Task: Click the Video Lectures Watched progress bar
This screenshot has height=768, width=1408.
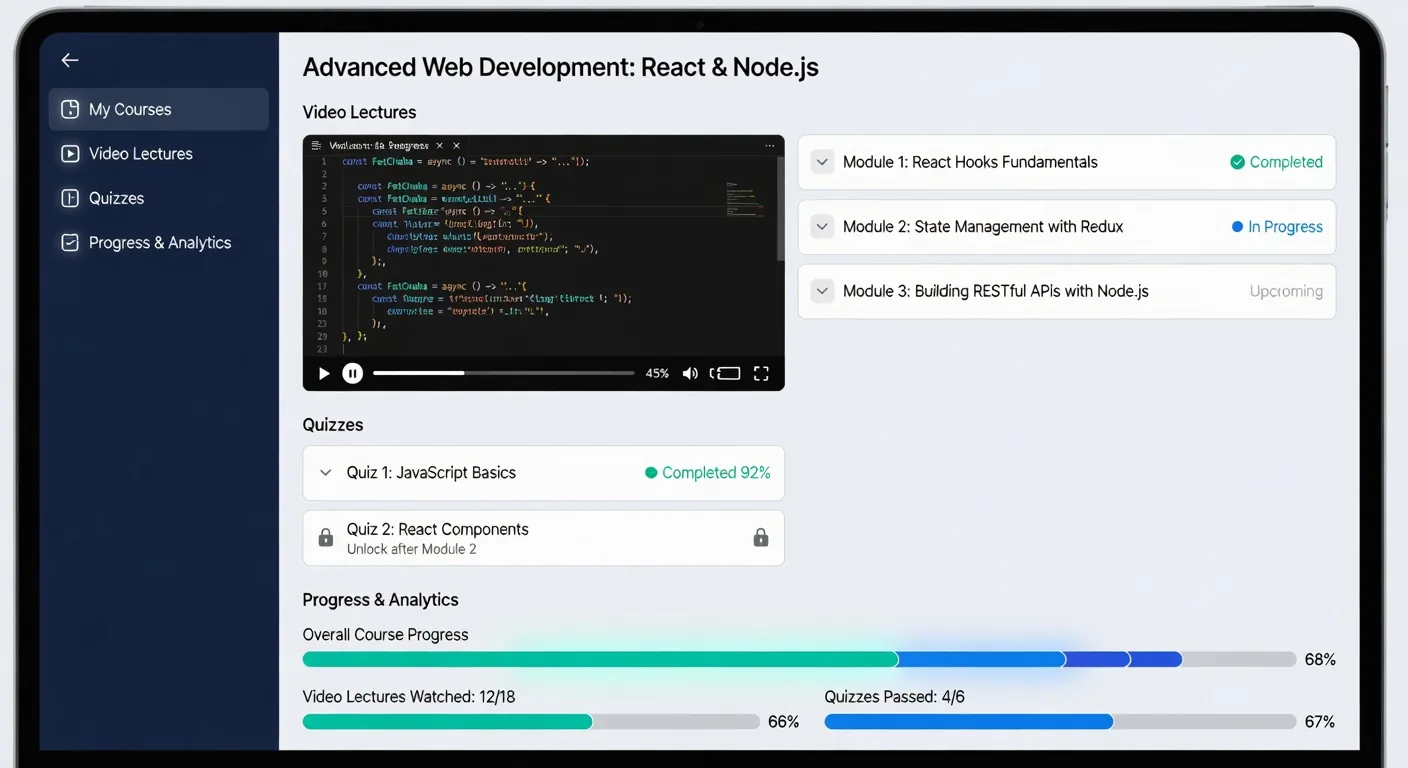Action: point(531,722)
